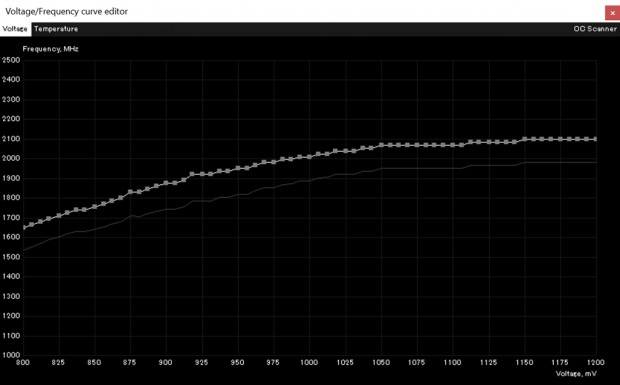Select the curve point at 1025 mV
The image size is (620, 385).
345,151
